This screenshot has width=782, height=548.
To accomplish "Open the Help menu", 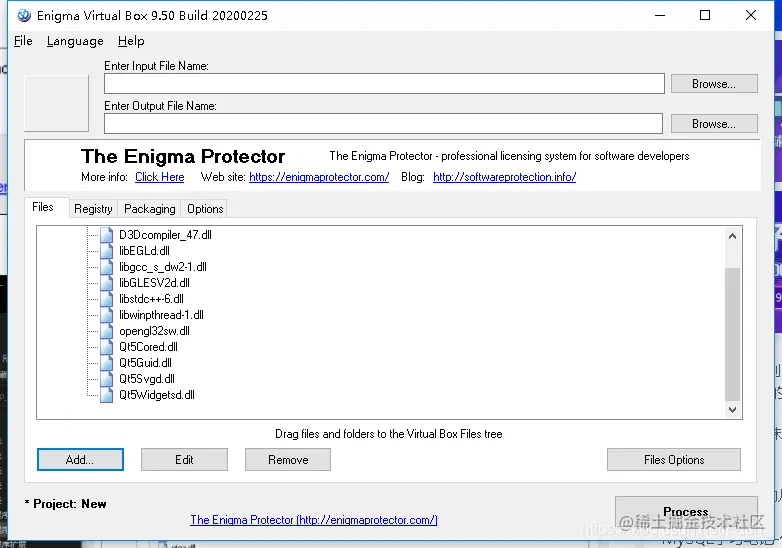I will (131, 41).
